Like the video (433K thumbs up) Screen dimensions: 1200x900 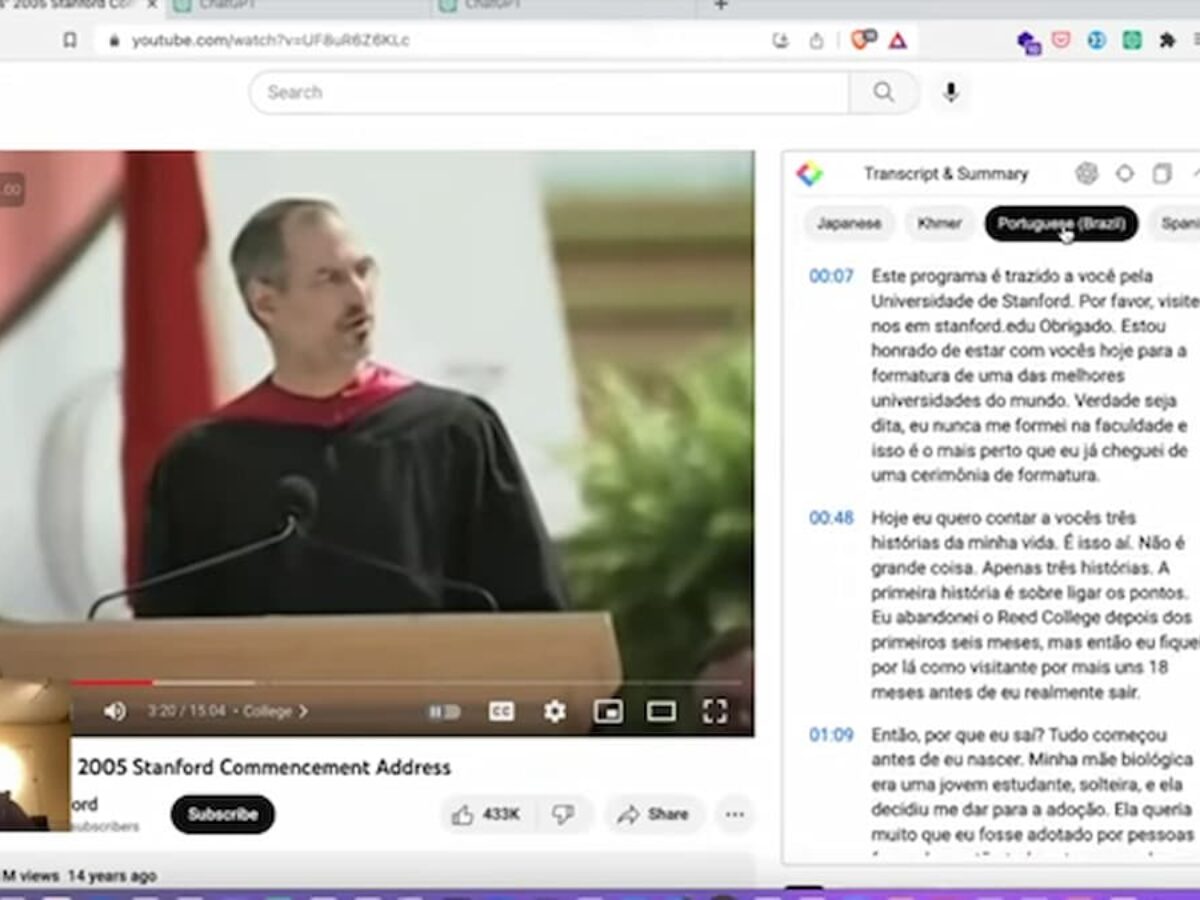pos(487,815)
